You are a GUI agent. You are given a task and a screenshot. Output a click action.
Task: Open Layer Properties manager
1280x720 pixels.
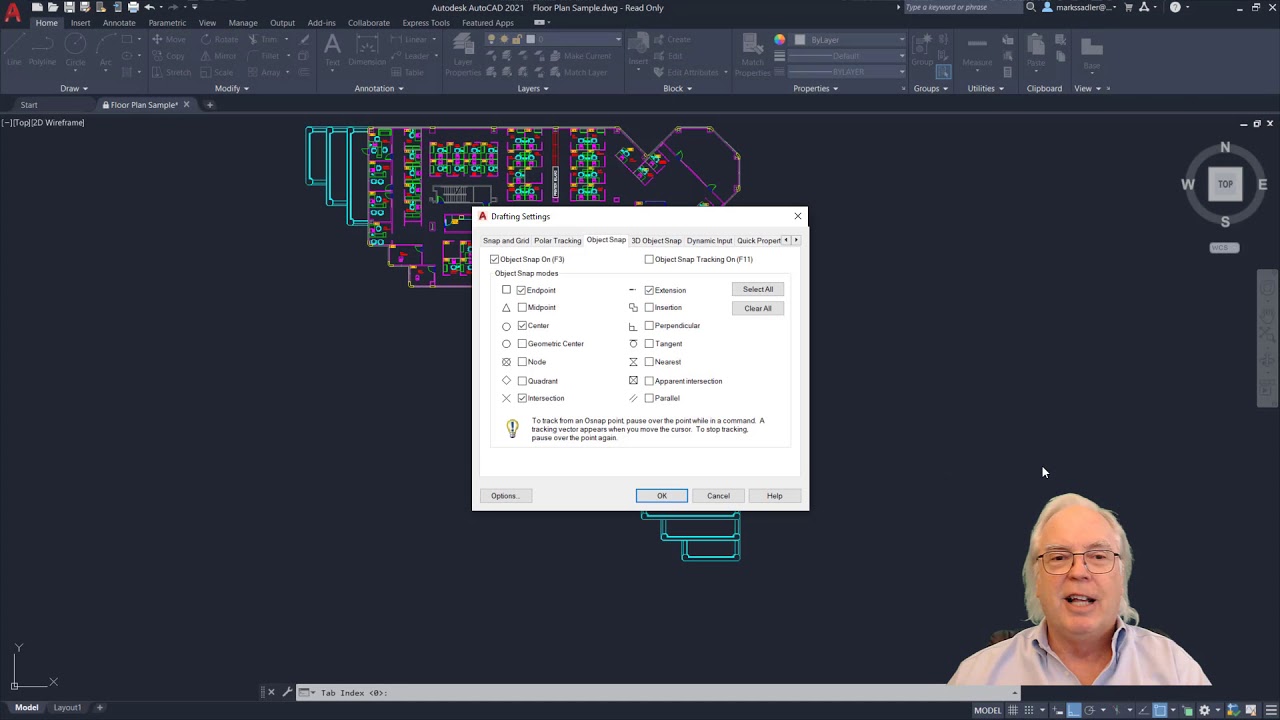463,55
